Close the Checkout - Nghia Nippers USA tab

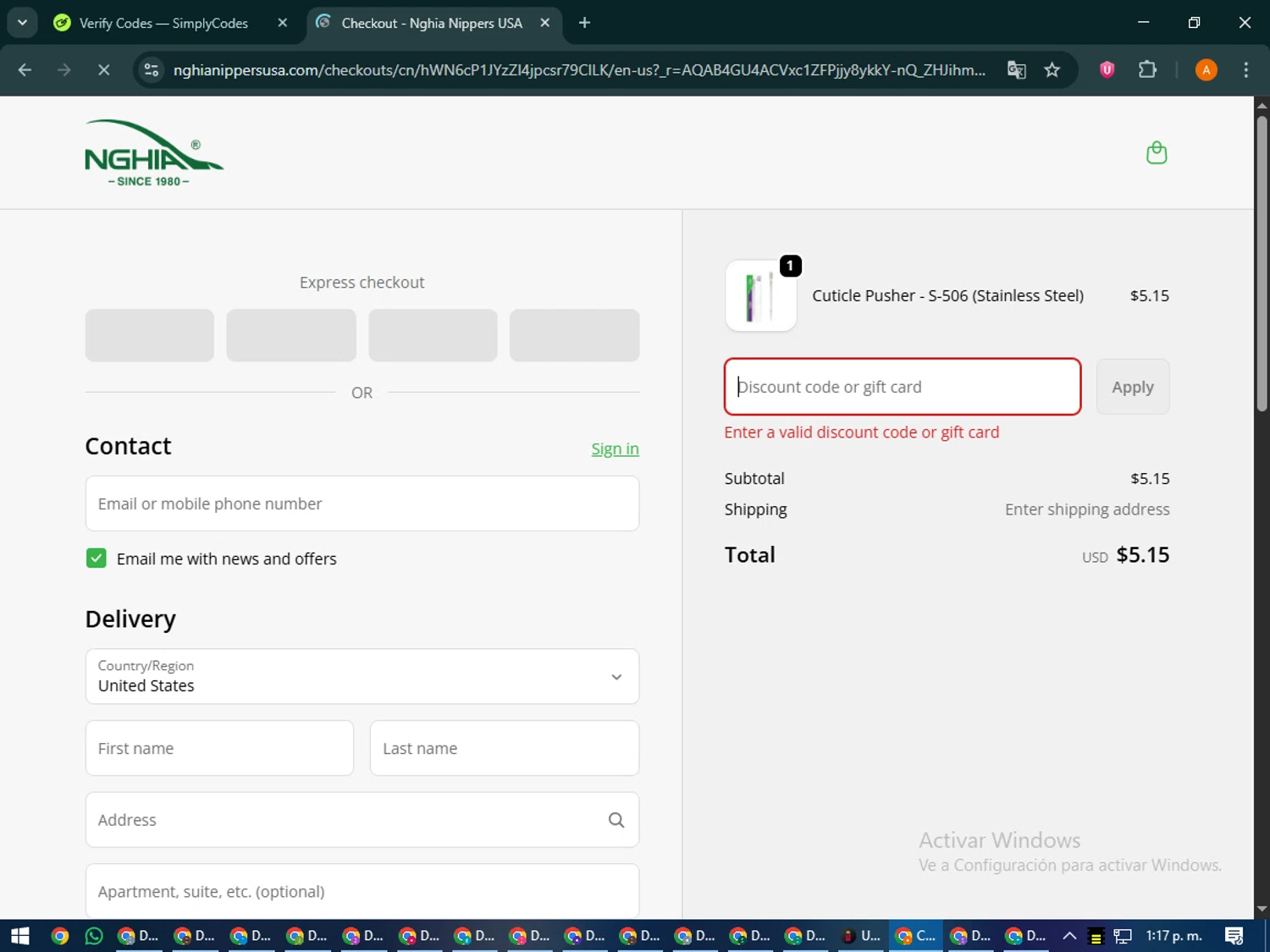coord(545,23)
